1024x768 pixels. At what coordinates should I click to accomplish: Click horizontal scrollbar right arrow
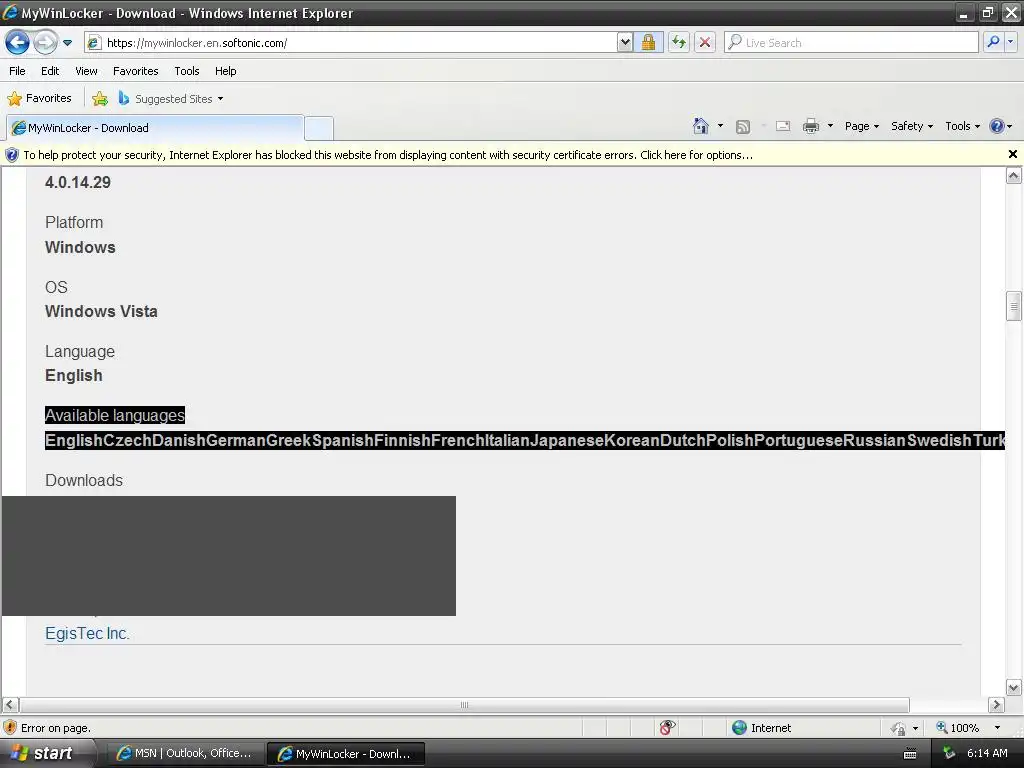coord(996,705)
